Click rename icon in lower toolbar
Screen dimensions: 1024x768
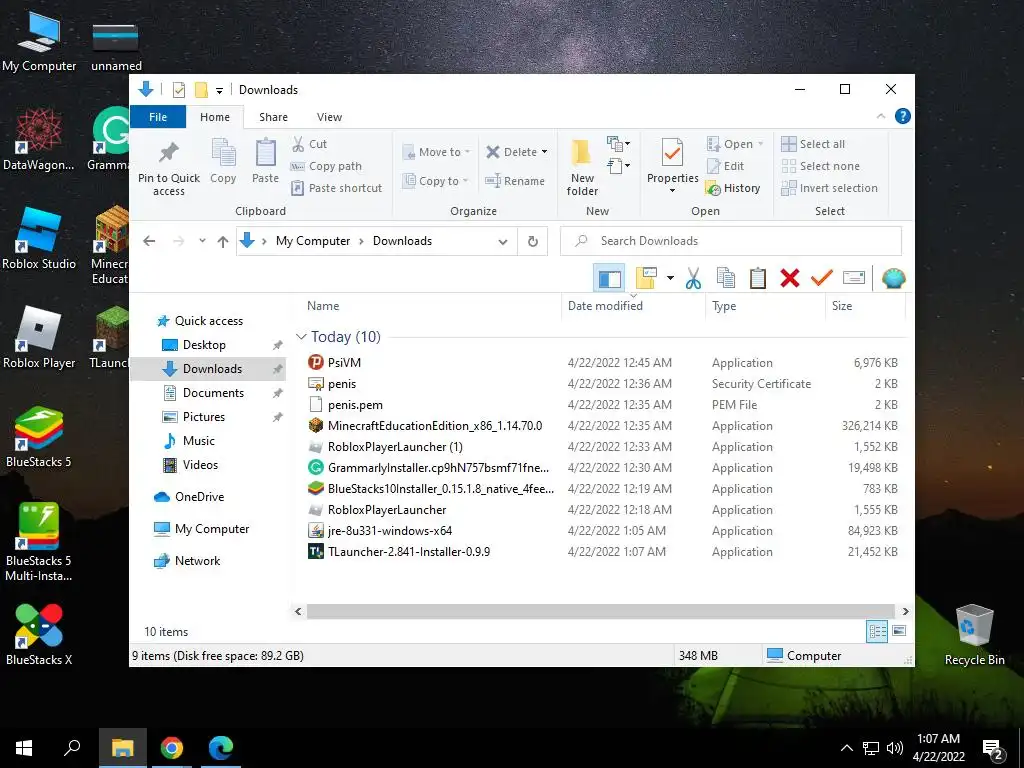[x=854, y=279]
